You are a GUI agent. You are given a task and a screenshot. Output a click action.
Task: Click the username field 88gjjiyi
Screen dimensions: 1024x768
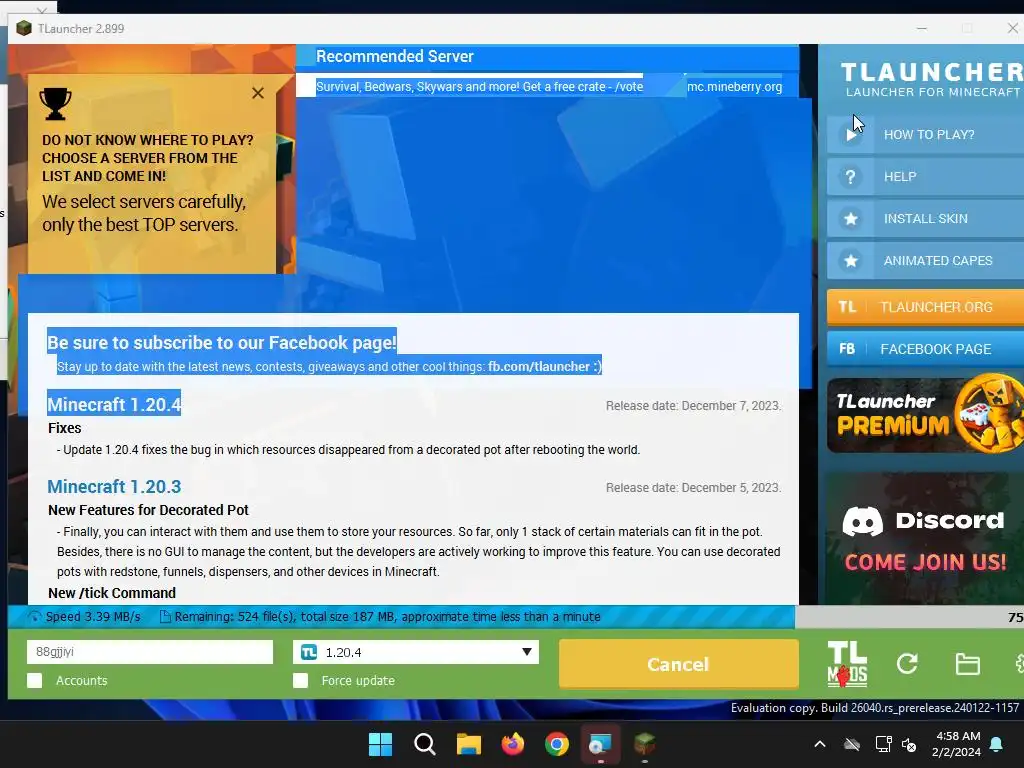pos(150,652)
